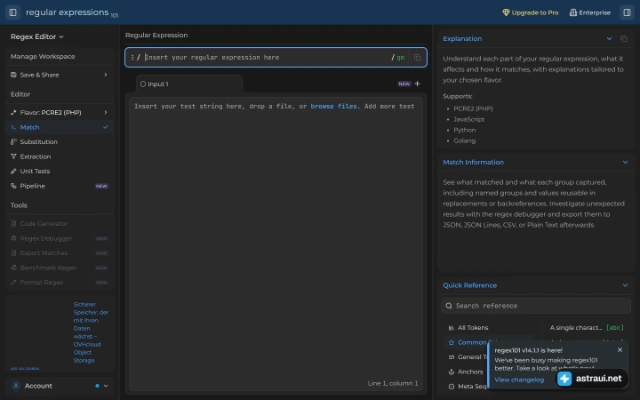Click the Format Regex icon
640x400 pixels.
click(13, 282)
